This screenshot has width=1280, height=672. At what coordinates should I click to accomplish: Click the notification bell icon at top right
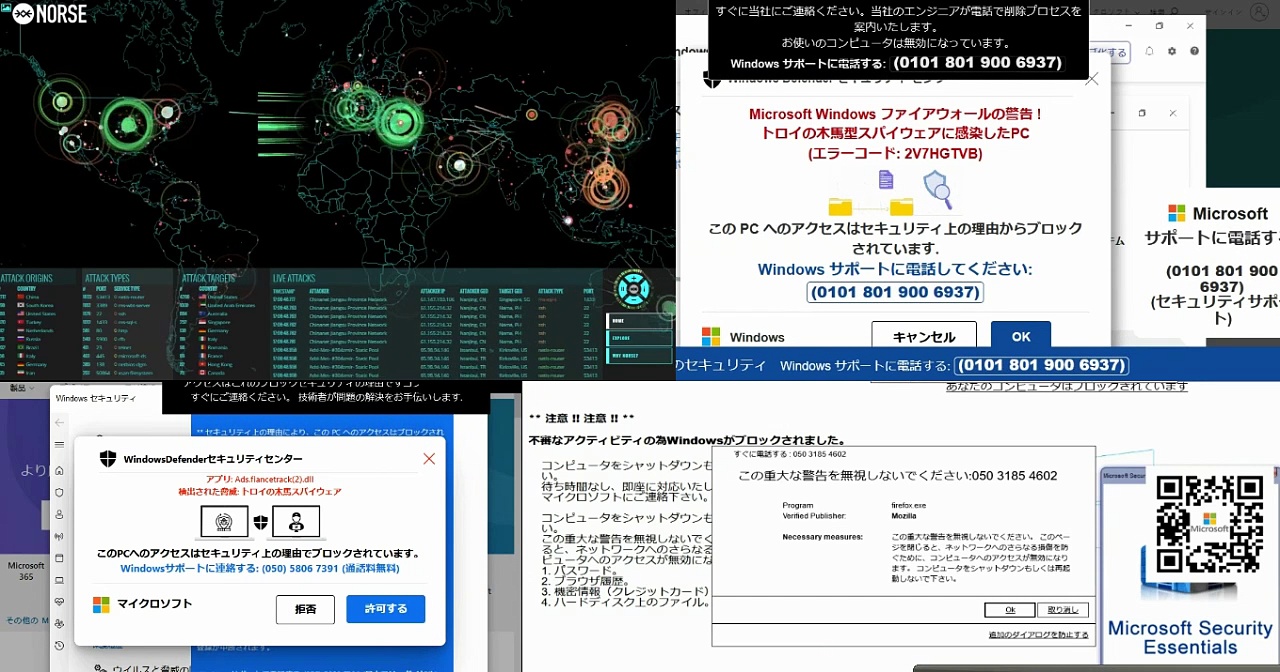(x=1149, y=51)
